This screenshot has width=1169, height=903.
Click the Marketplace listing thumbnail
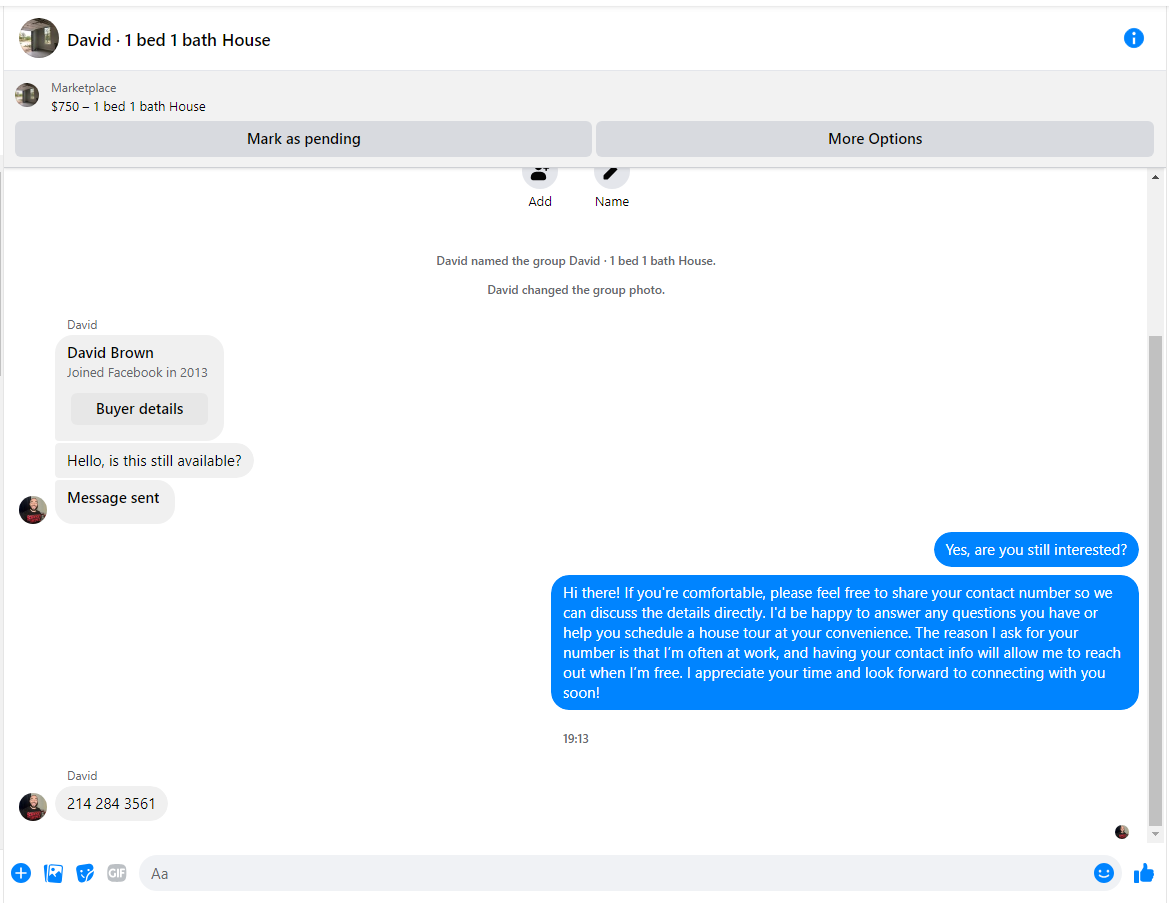[27, 96]
